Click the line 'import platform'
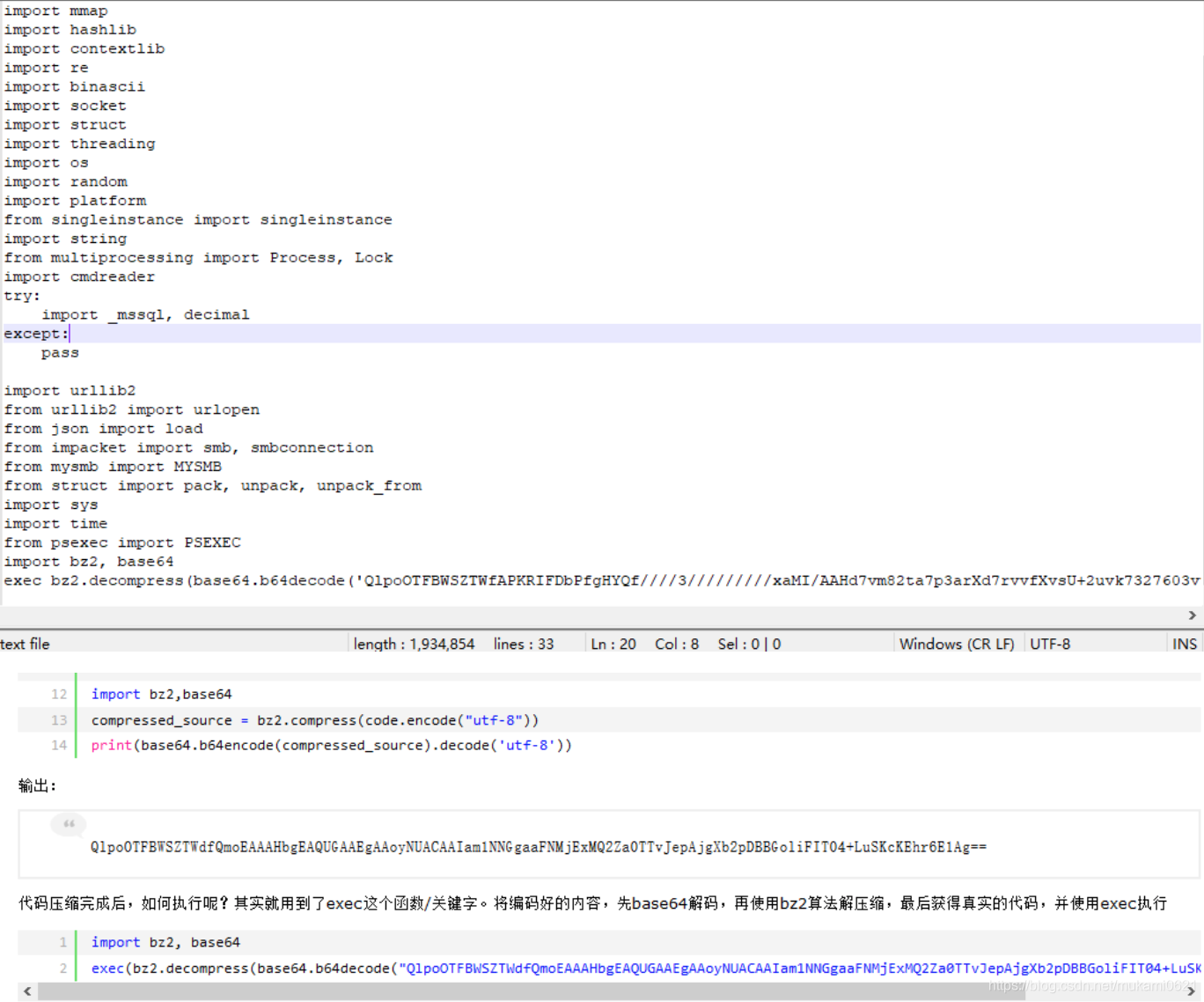This screenshot has width=1204, height=1002. pos(75,201)
